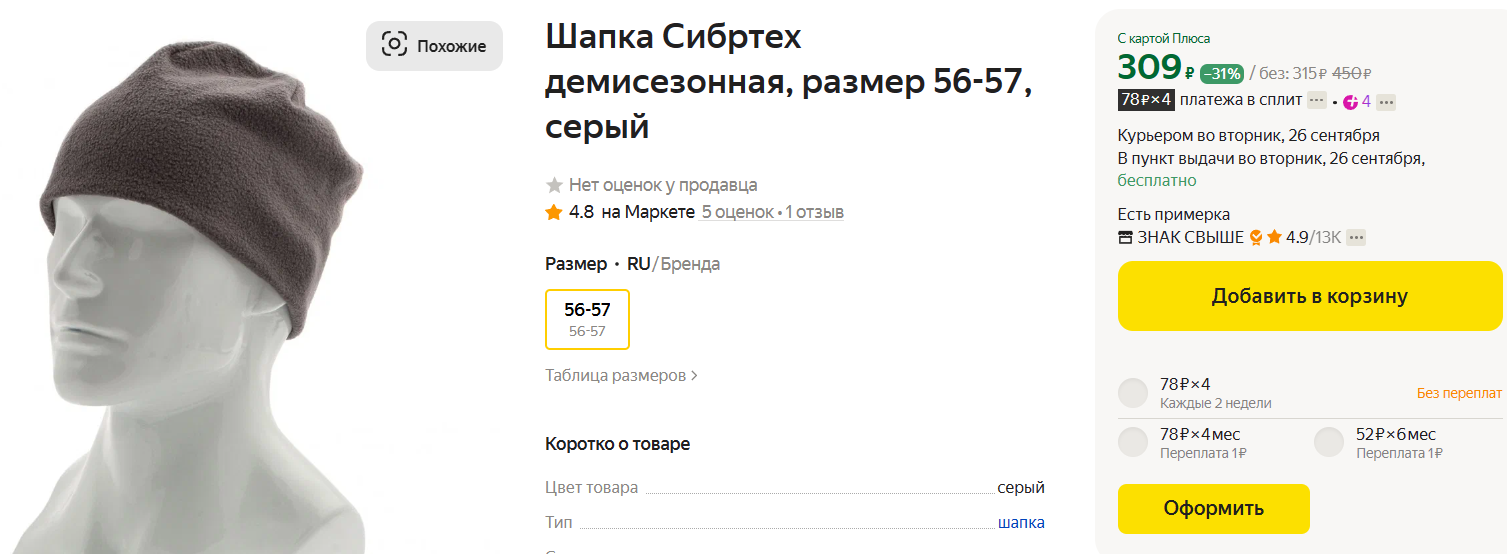Switch size system to Бренда
The height and width of the screenshot is (554, 1507).
690,264
